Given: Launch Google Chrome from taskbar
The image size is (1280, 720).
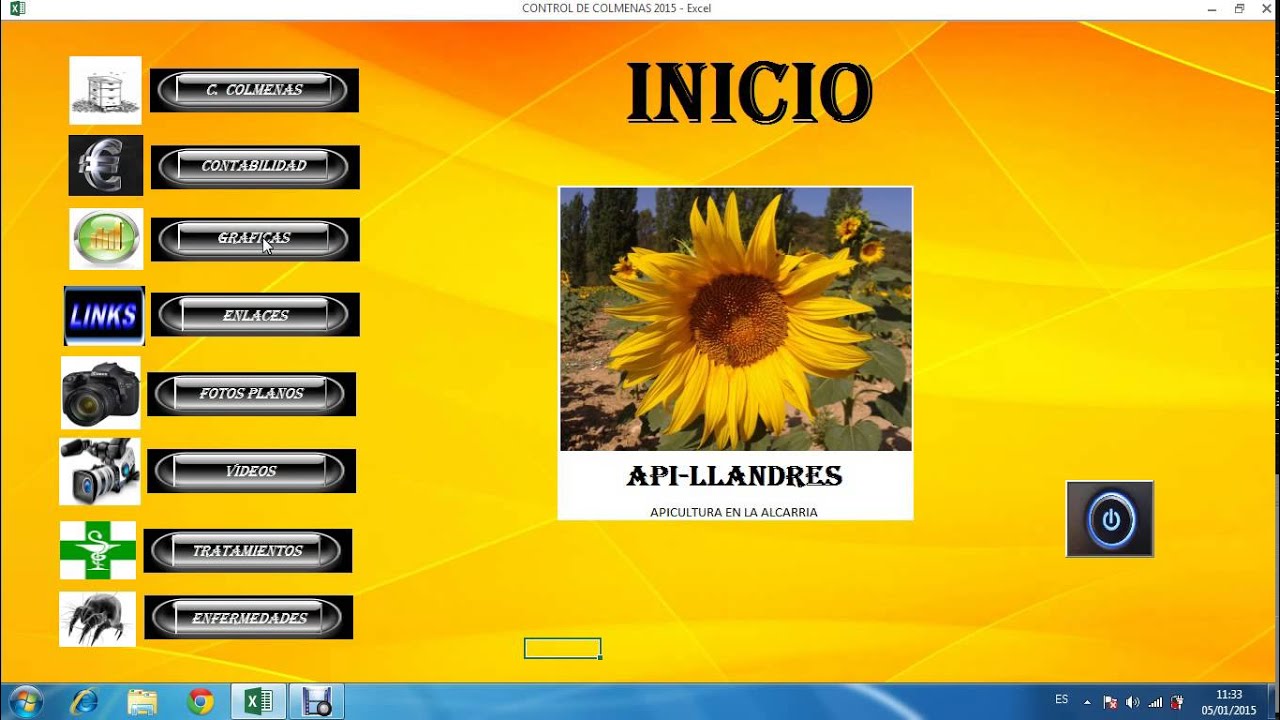Looking at the screenshot, I should [x=200, y=702].
